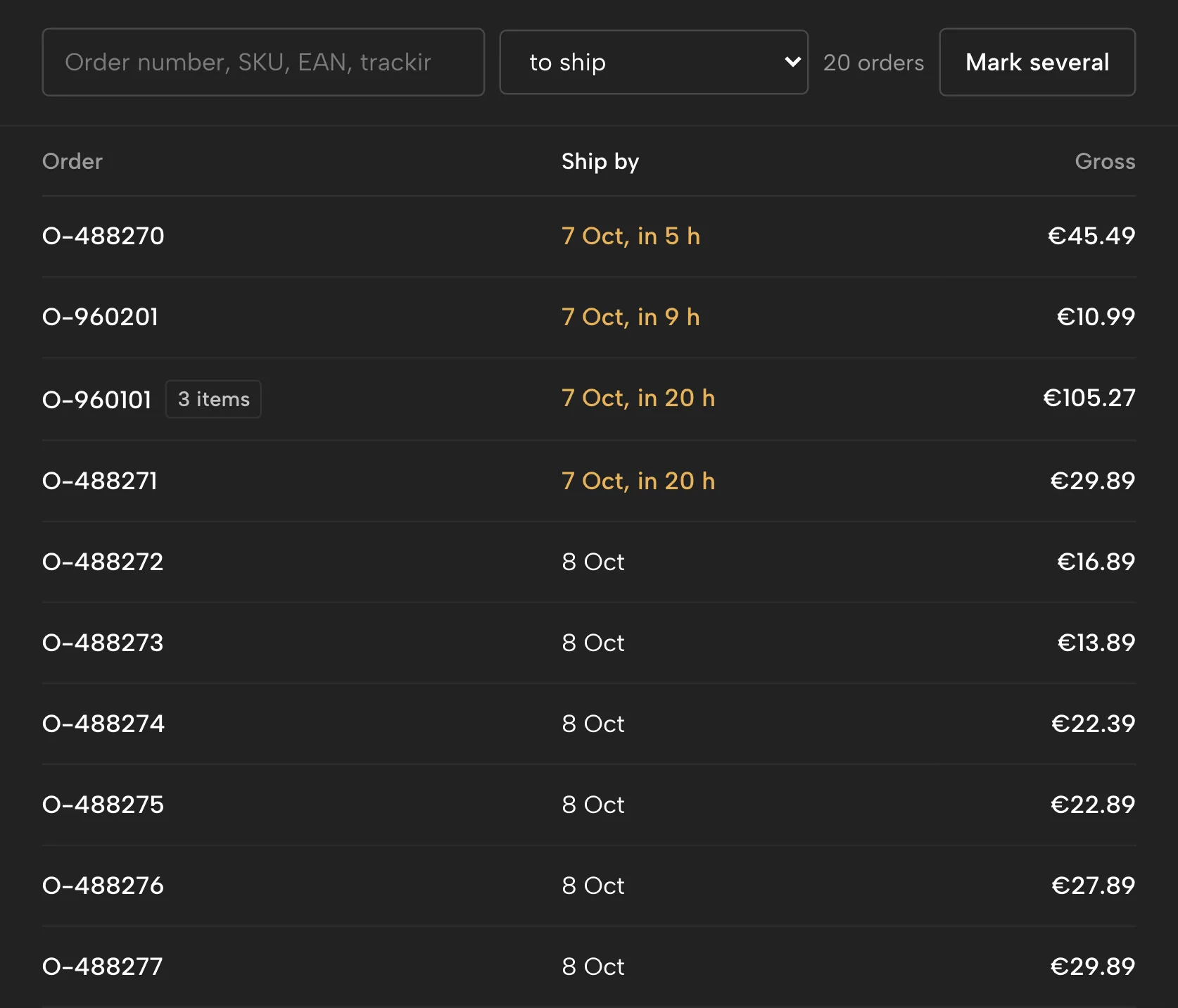Select order O-960101

tap(97, 400)
